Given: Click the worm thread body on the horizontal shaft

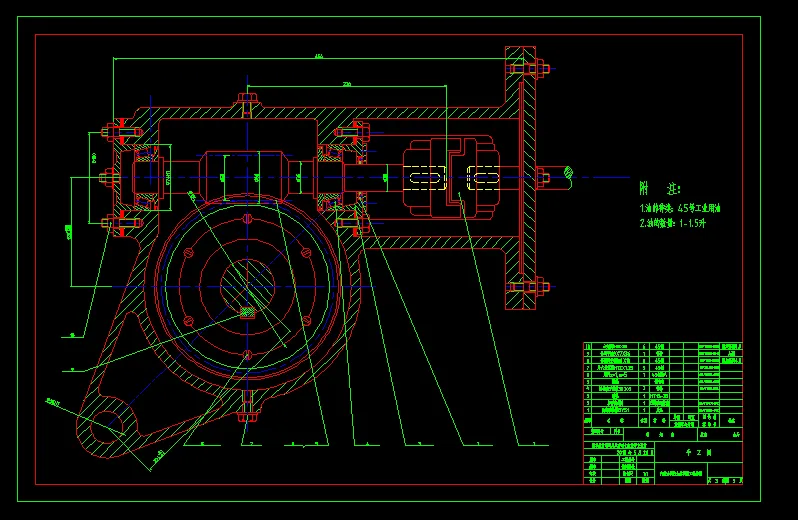Looking at the screenshot, I should (x=246, y=177).
